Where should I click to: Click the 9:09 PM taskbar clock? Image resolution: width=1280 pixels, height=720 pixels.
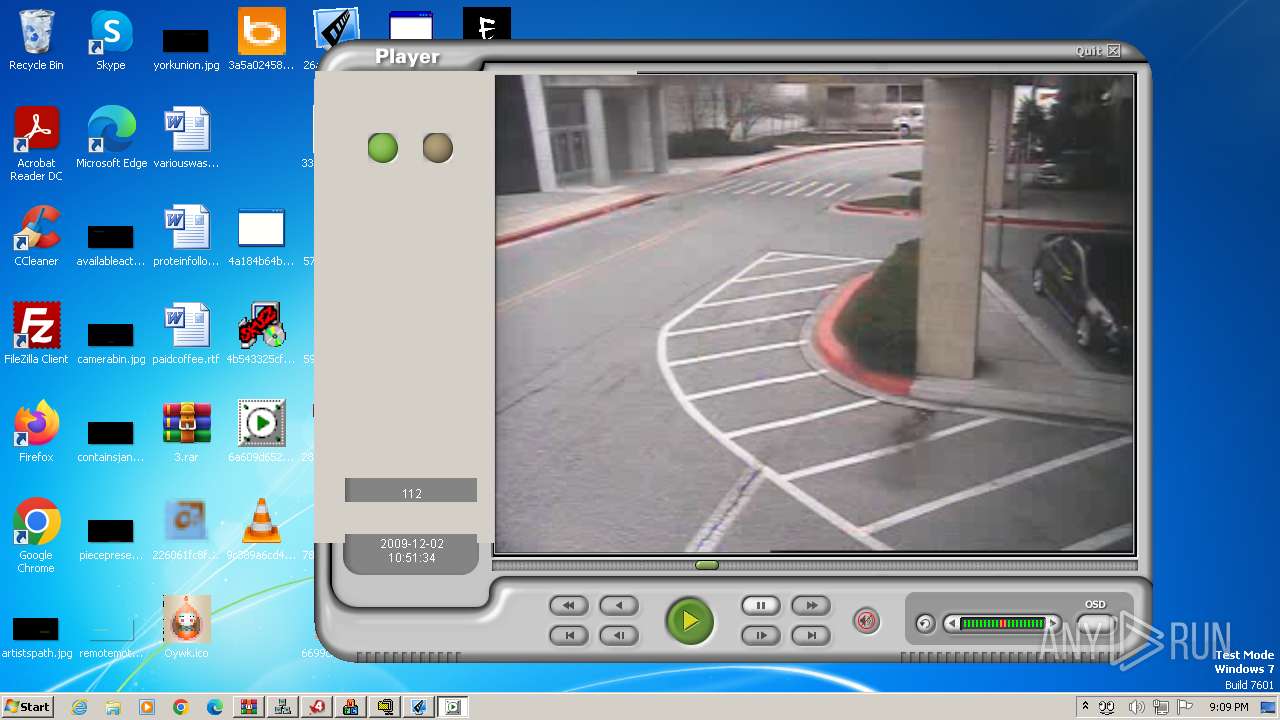click(x=1228, y=707)
